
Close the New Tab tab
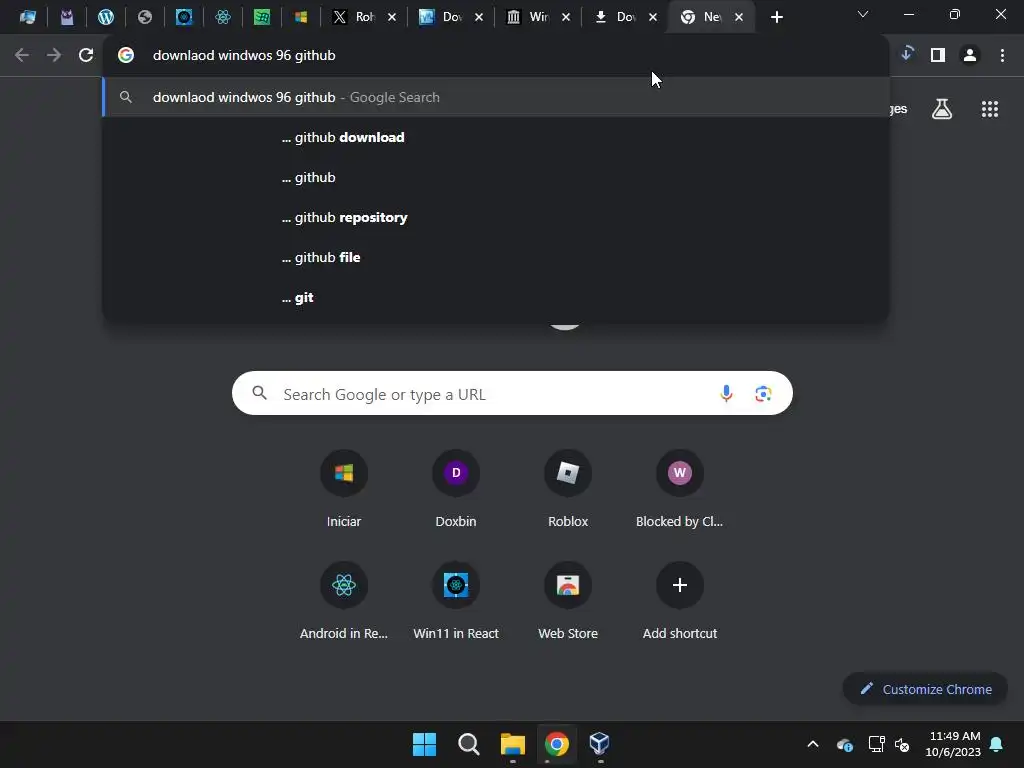pyautogui.click(x=739, y=18)
